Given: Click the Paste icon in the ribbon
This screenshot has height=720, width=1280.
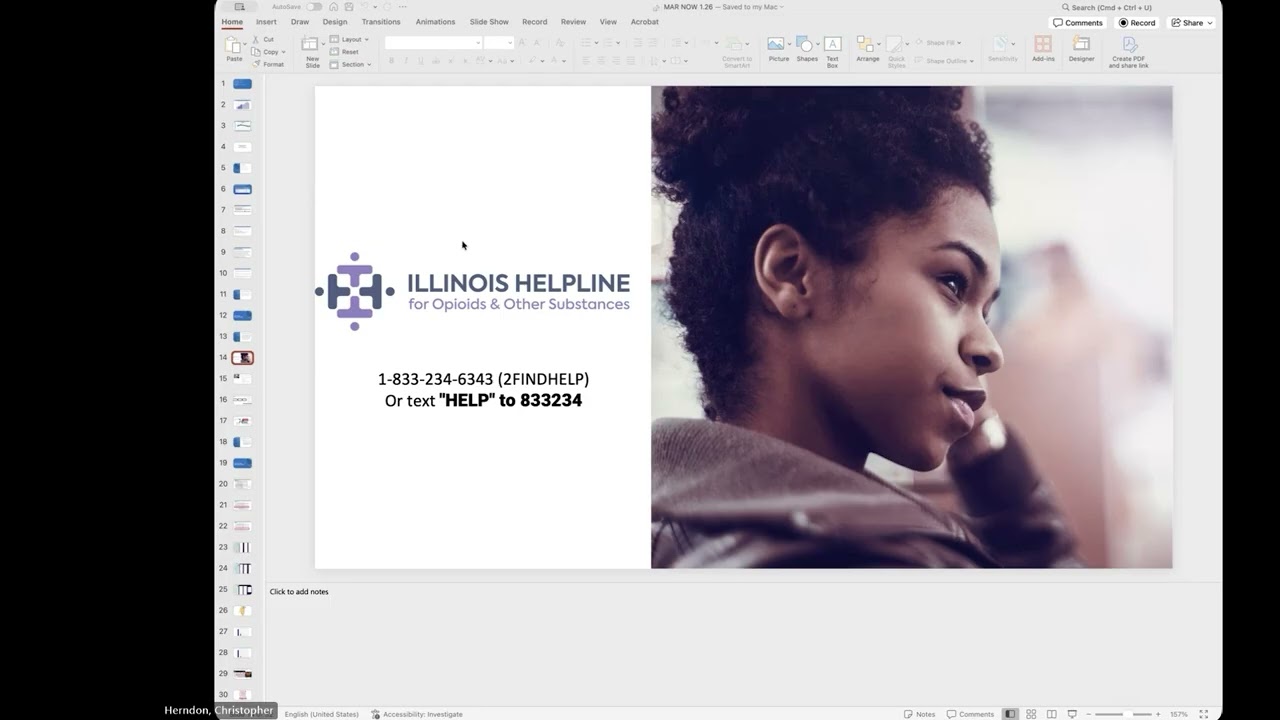Looking at the screenshot, I should click(233, 46).
